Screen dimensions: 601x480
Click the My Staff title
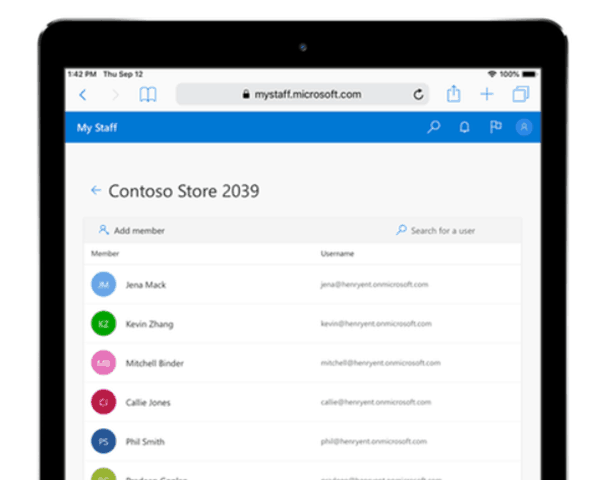coord(97,128)
